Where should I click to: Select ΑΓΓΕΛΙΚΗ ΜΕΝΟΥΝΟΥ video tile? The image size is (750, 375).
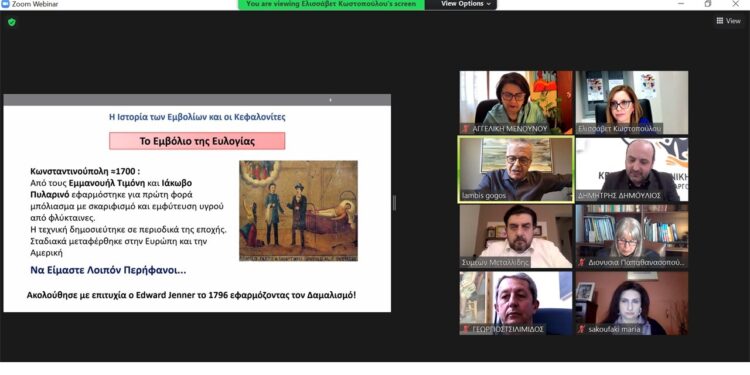pos(516,102)
